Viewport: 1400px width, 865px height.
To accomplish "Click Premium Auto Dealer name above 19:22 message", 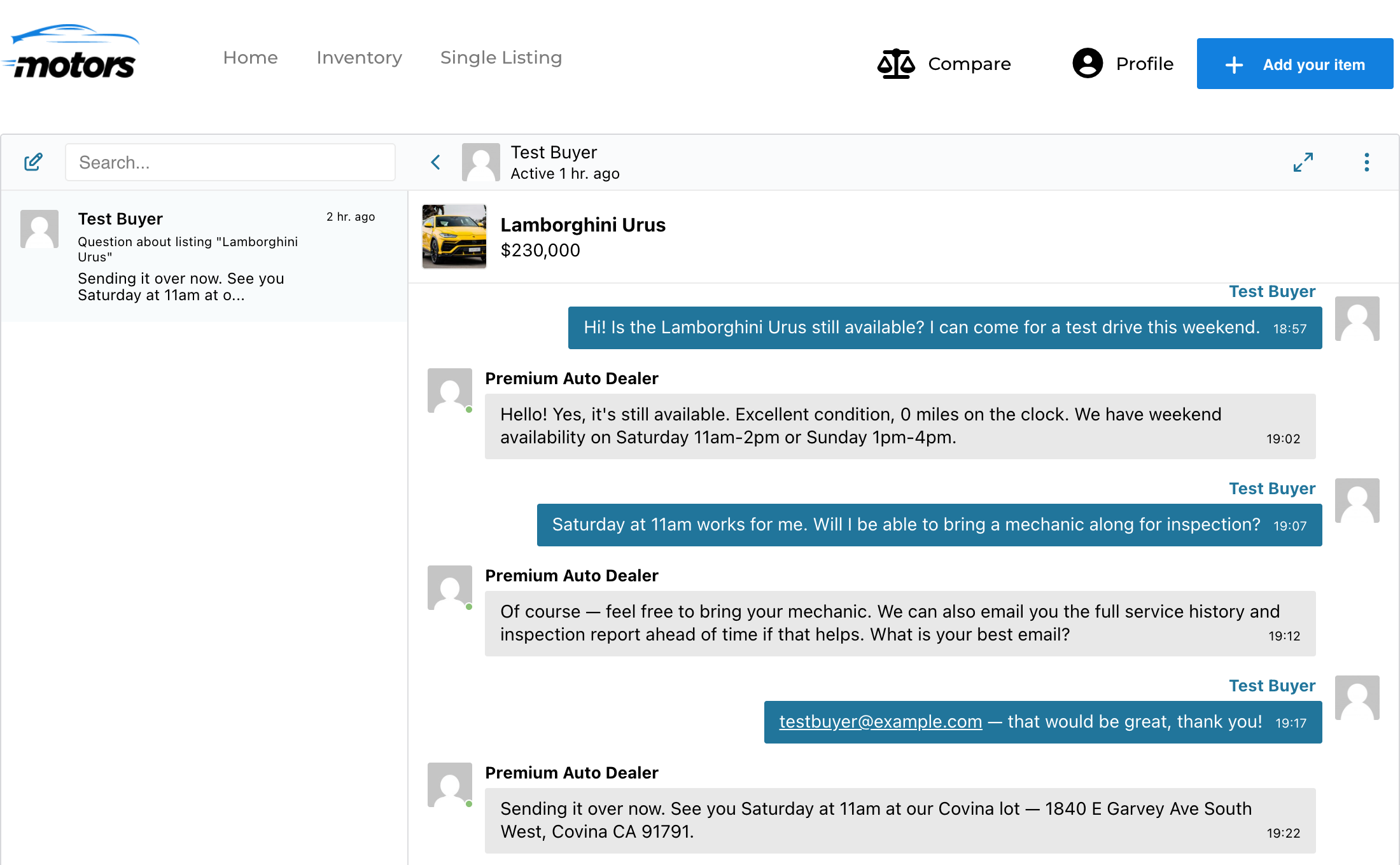I will tap(571, 773).
